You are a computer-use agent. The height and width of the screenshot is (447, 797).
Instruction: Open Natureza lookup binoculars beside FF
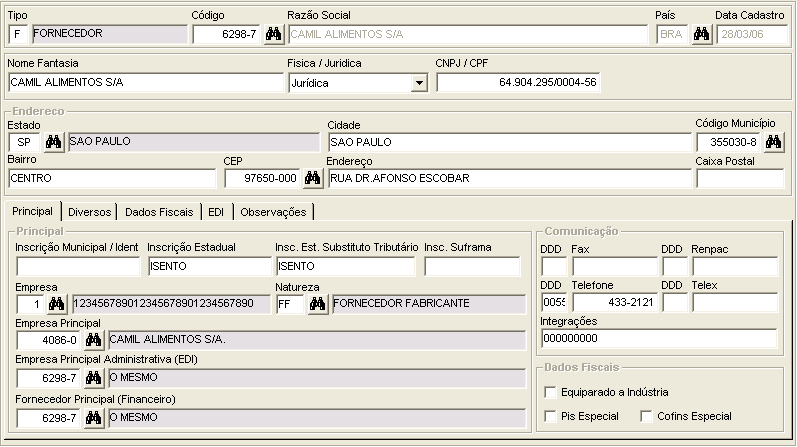(318, 304)
